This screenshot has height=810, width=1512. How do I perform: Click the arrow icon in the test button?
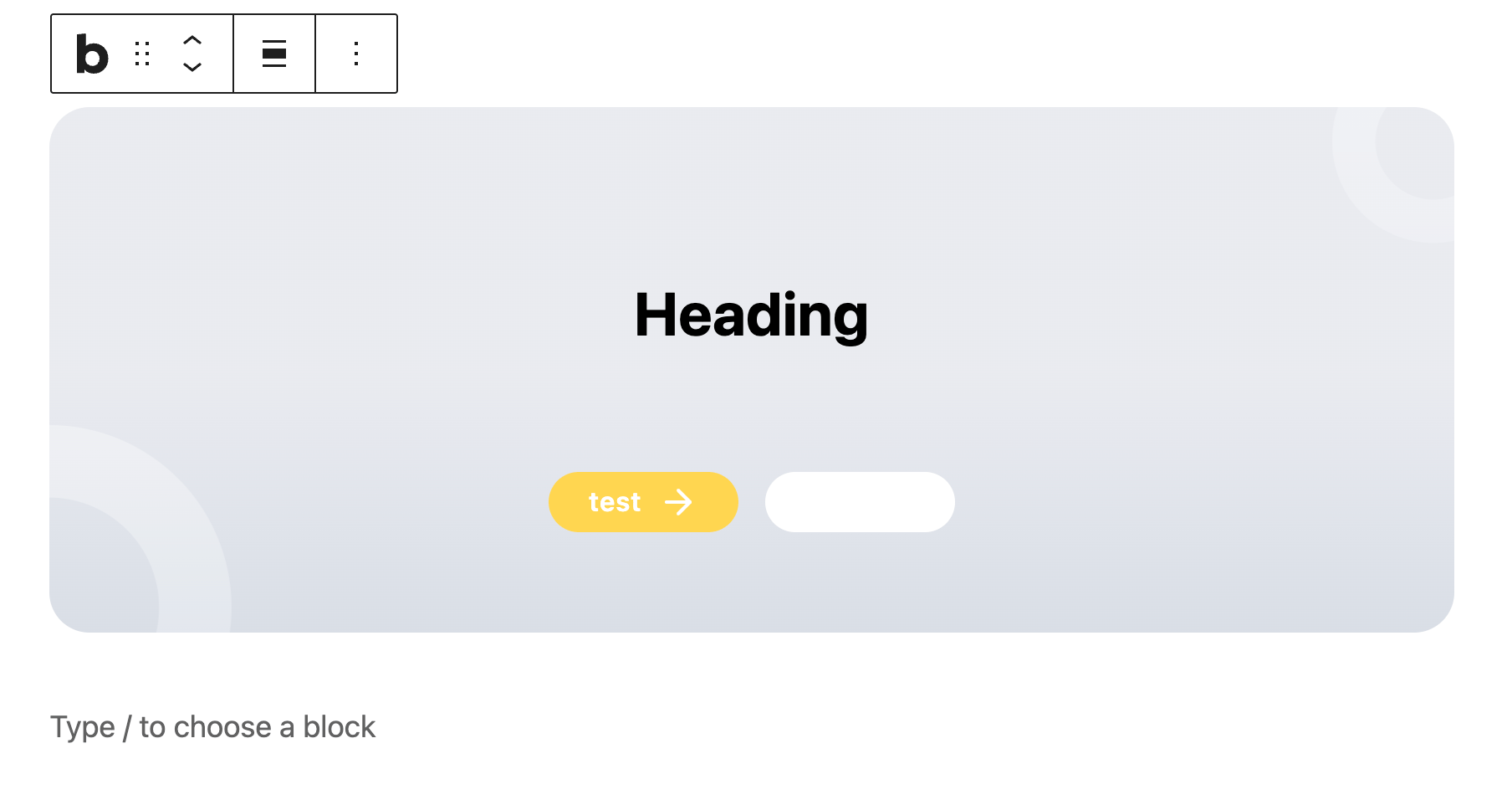(678, 502)
